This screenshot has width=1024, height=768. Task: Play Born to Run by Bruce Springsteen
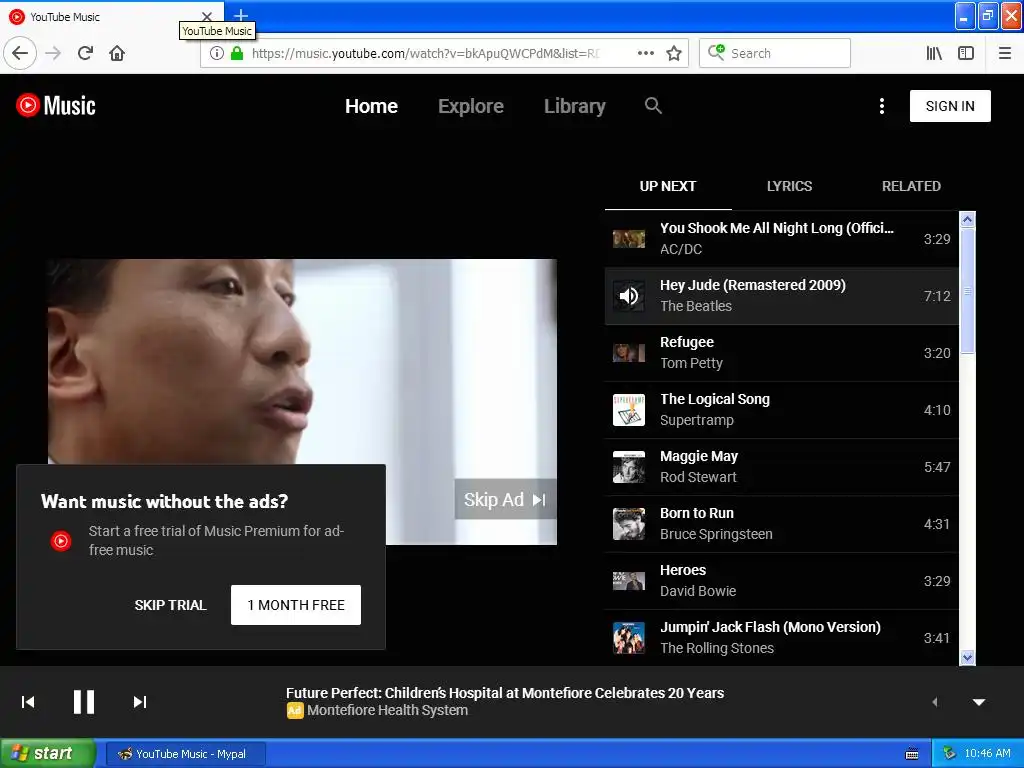point(781,524)
